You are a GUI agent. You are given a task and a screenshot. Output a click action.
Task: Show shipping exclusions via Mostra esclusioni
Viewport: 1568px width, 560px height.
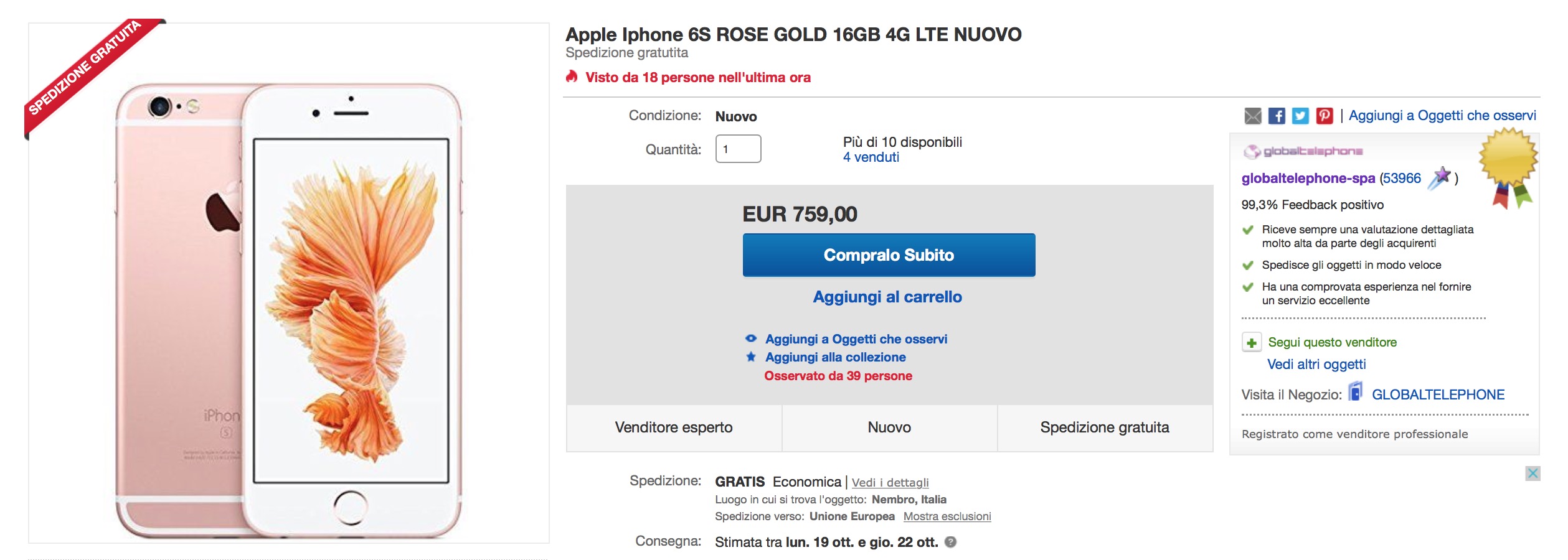(x=947, y=516)
